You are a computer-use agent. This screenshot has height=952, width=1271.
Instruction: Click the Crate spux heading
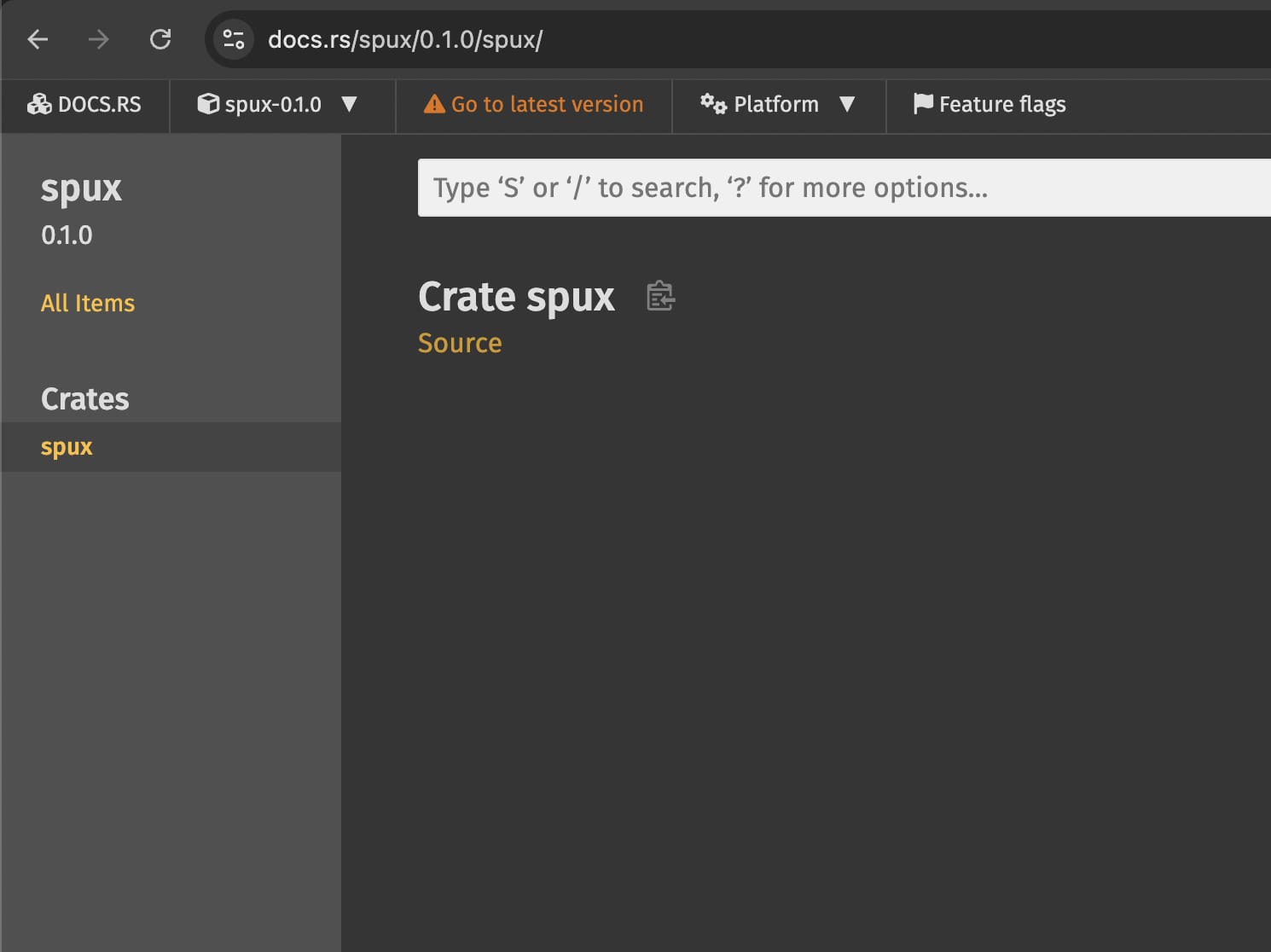[x=516, y=297]
